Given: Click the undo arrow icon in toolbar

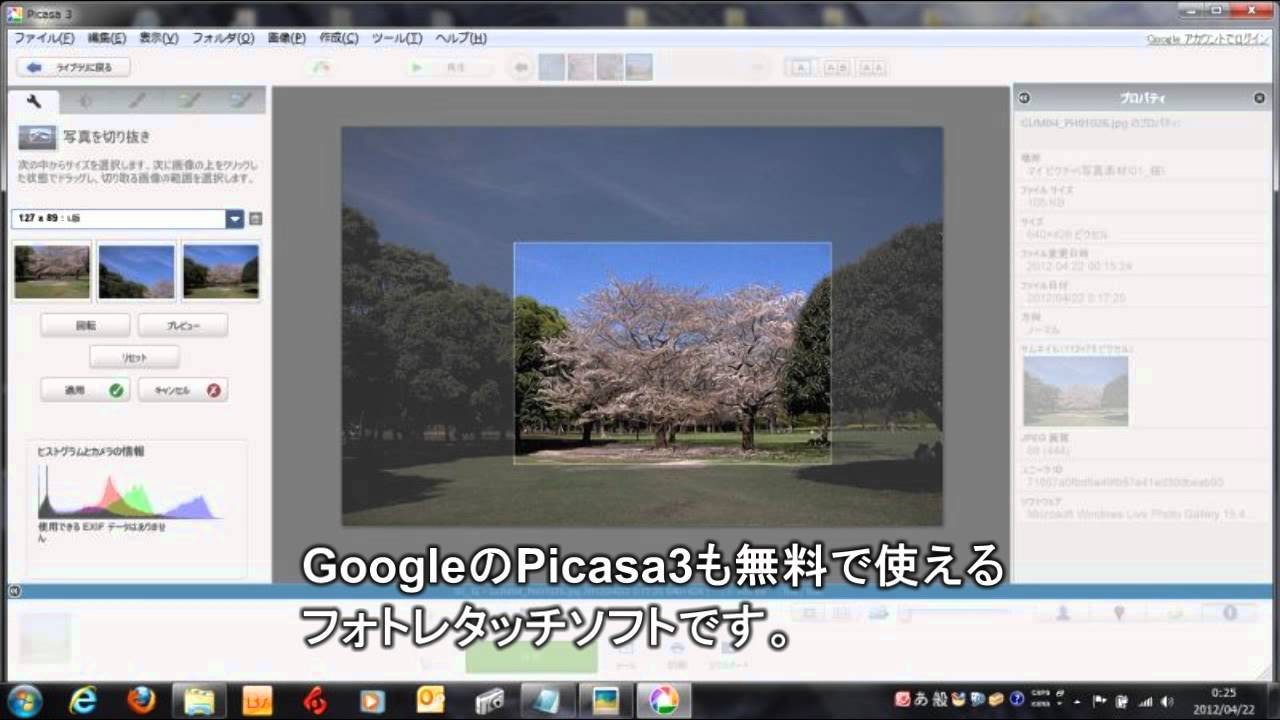Looking at the screenshot, I should point(320,67).
